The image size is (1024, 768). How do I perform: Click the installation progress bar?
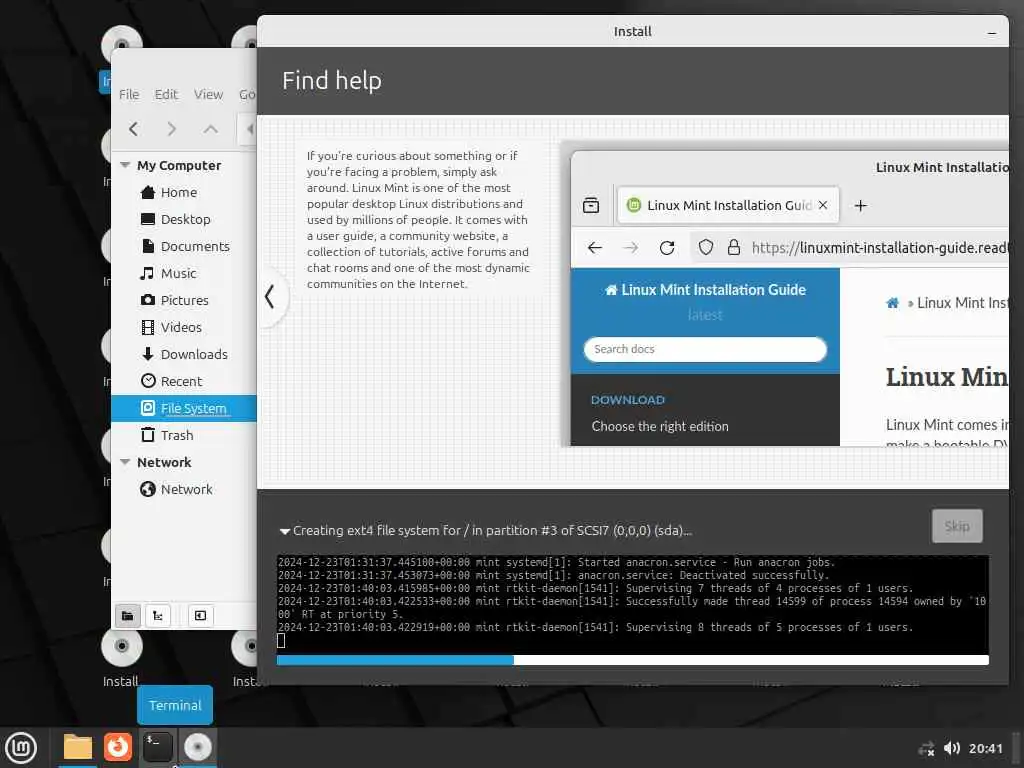pos(632,660)
